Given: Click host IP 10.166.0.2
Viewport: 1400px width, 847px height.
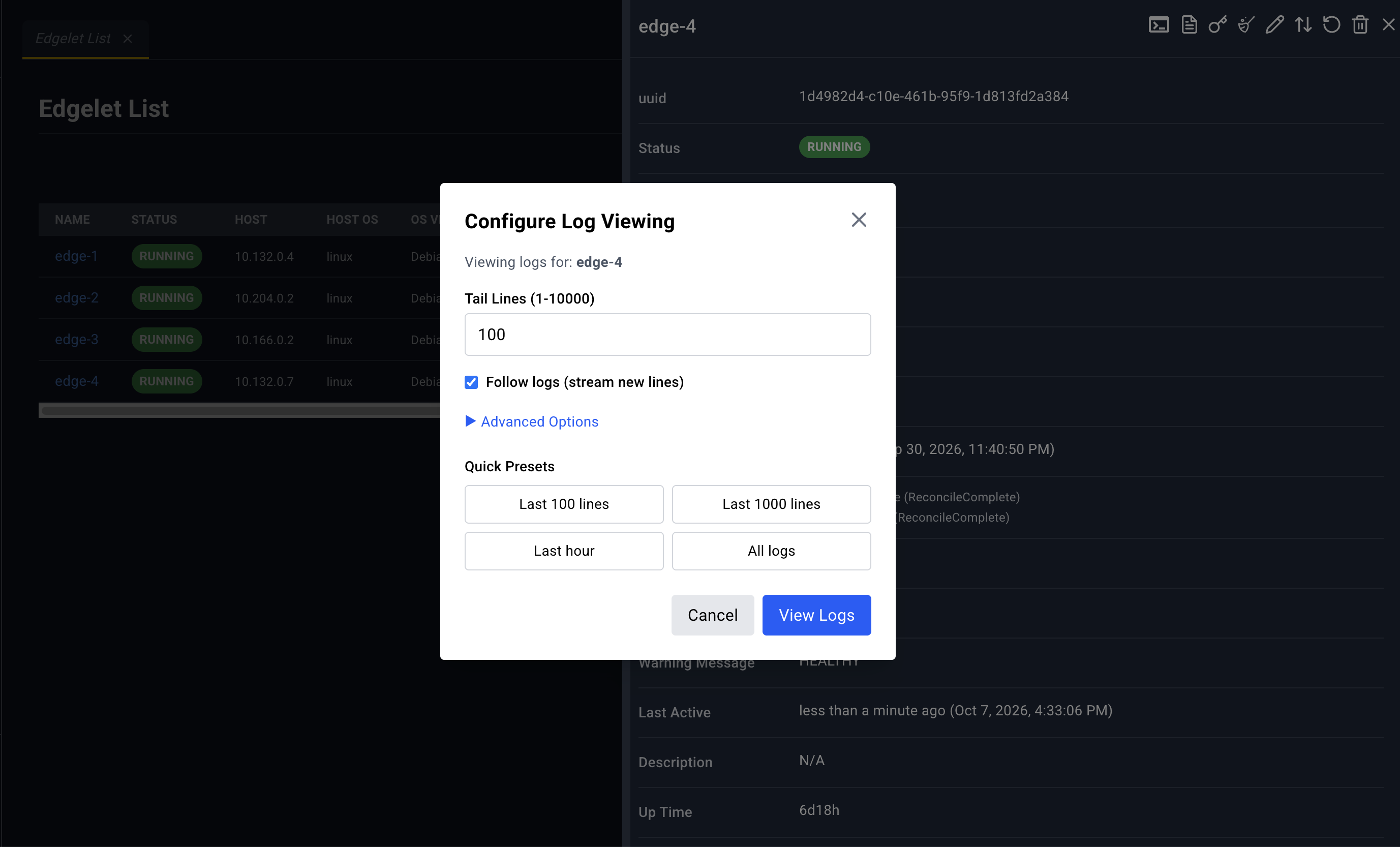Looking at the screenshot, I should point(264,340).
